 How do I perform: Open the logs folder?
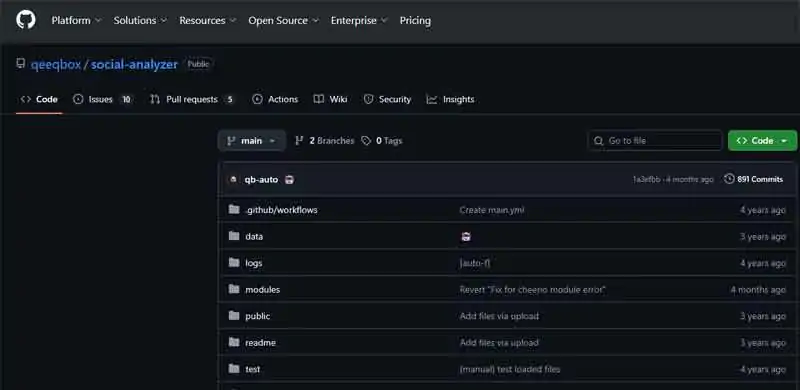click(x=254, y=263)
